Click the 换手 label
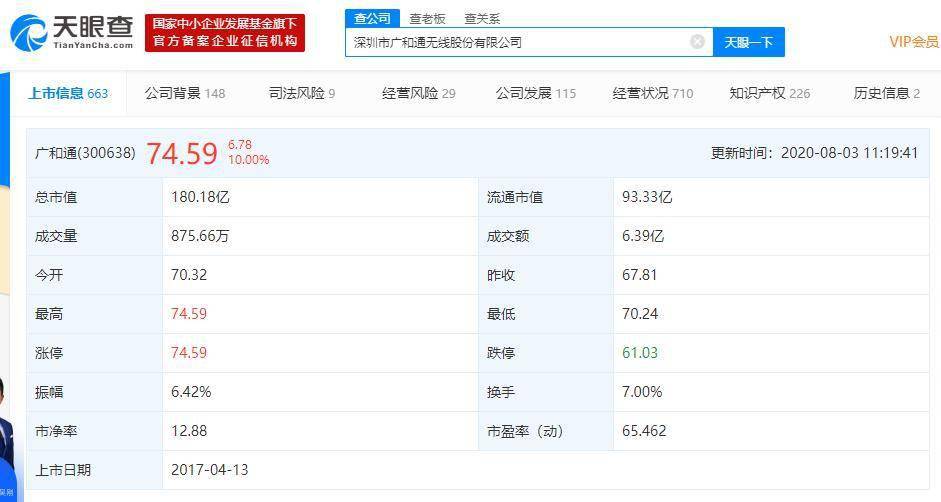The height and width of the screenshot is (502, 941). tap(501, 392)
